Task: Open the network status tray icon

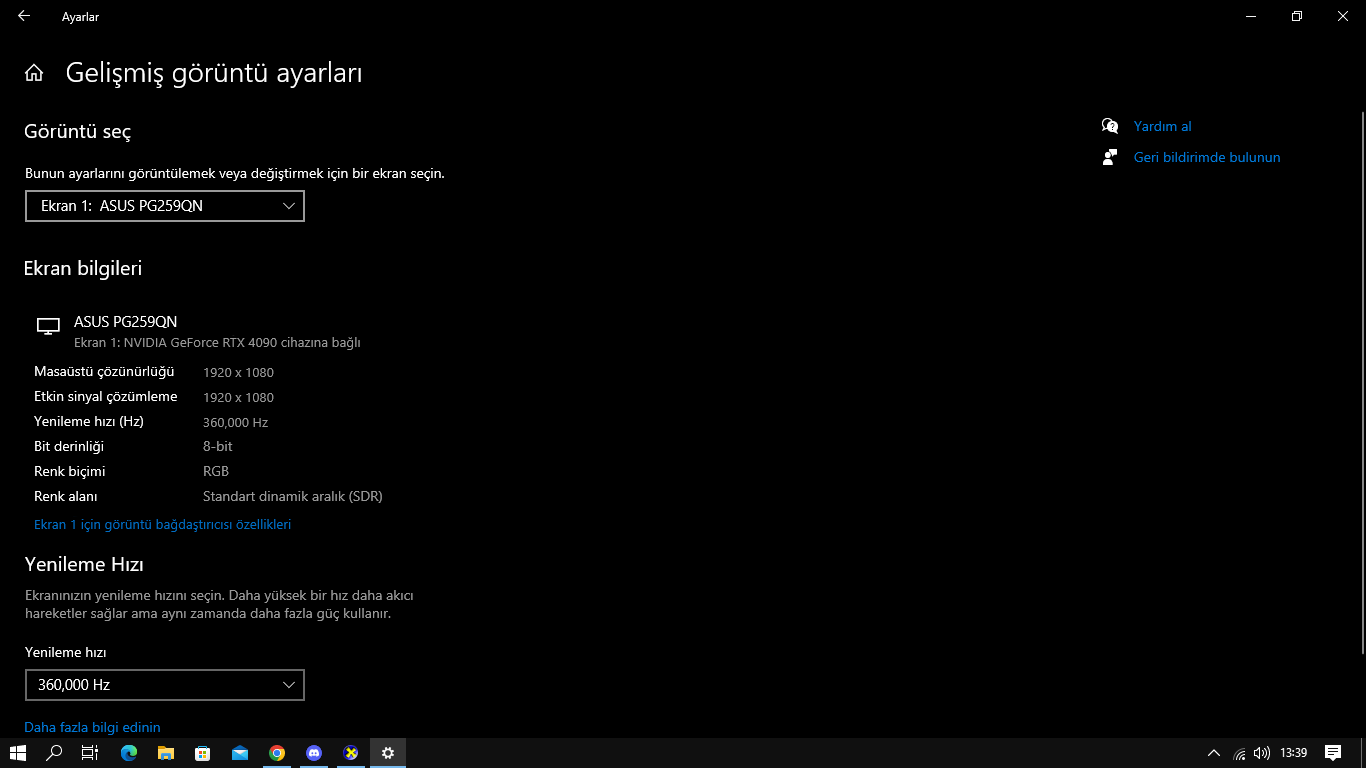Action: pyautogui.click(x=1240, y=753)
